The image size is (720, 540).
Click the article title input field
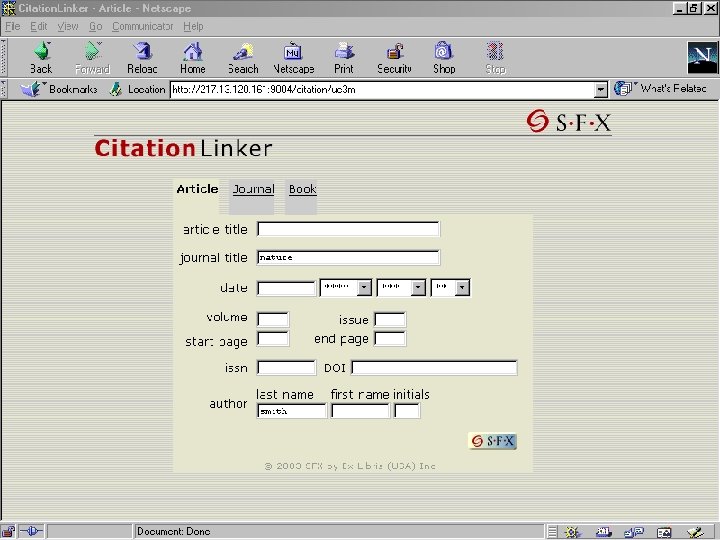(348, 229)
